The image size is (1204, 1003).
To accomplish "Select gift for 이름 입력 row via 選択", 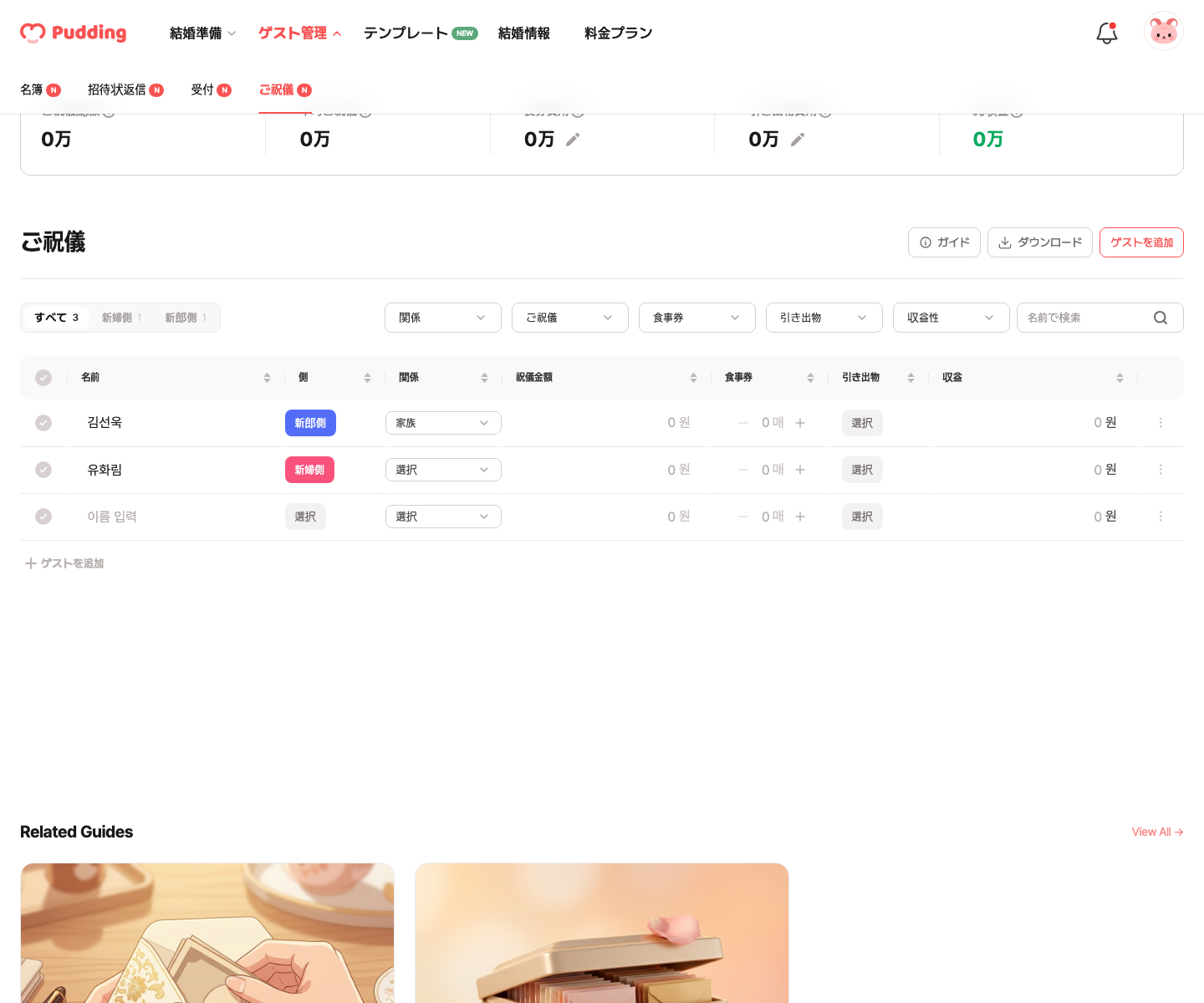I will click(862, 517).
